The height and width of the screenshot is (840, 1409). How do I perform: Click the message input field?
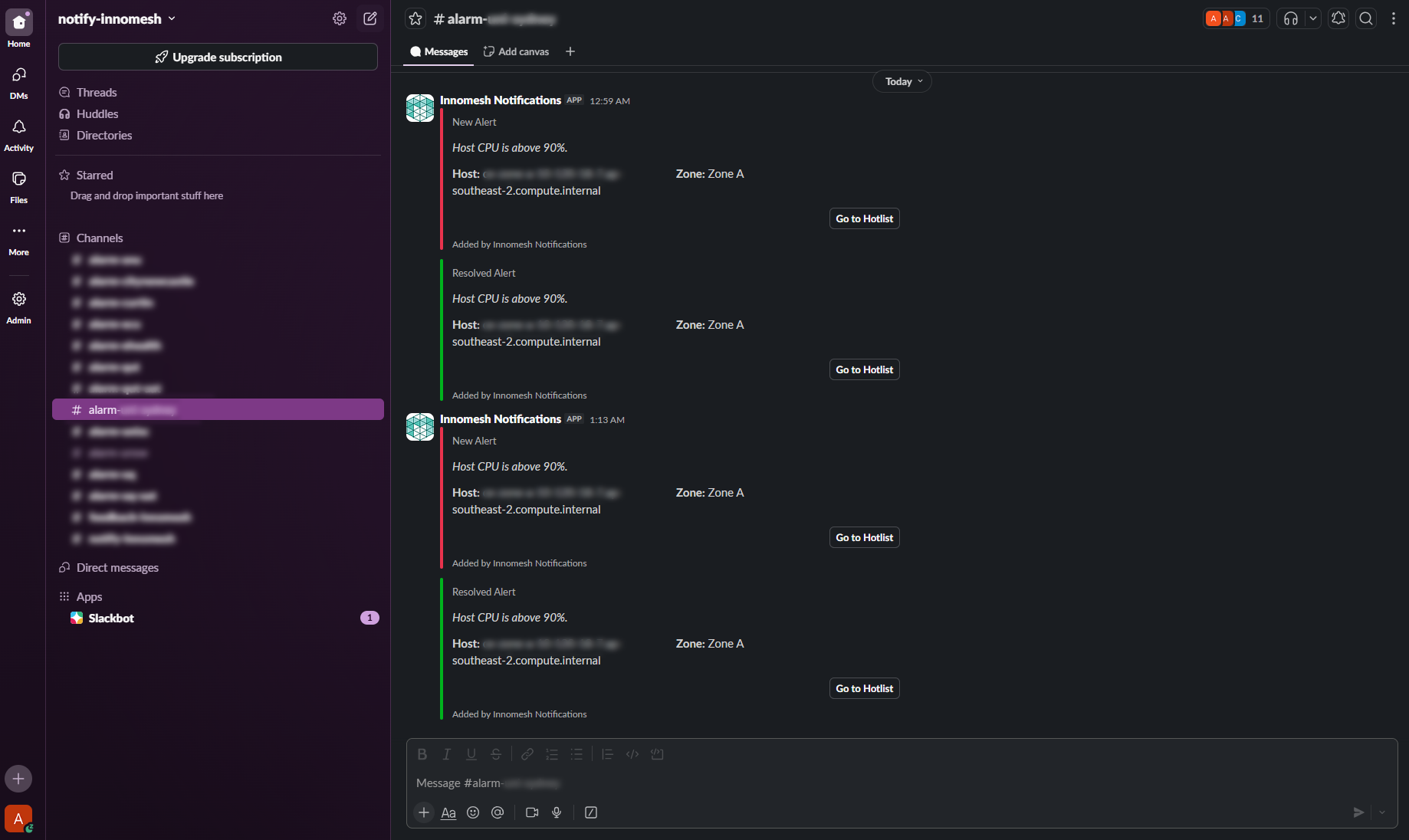(902, 783)
